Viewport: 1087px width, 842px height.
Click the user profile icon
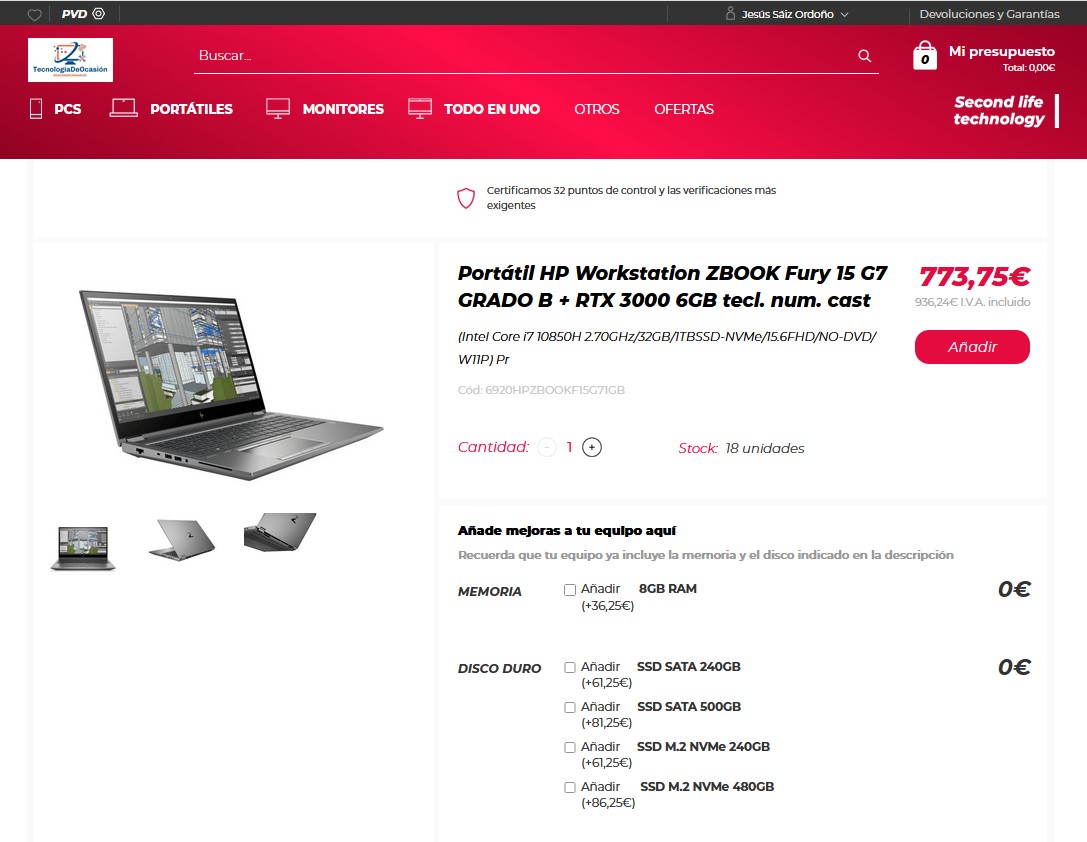[x=730, y=13]
